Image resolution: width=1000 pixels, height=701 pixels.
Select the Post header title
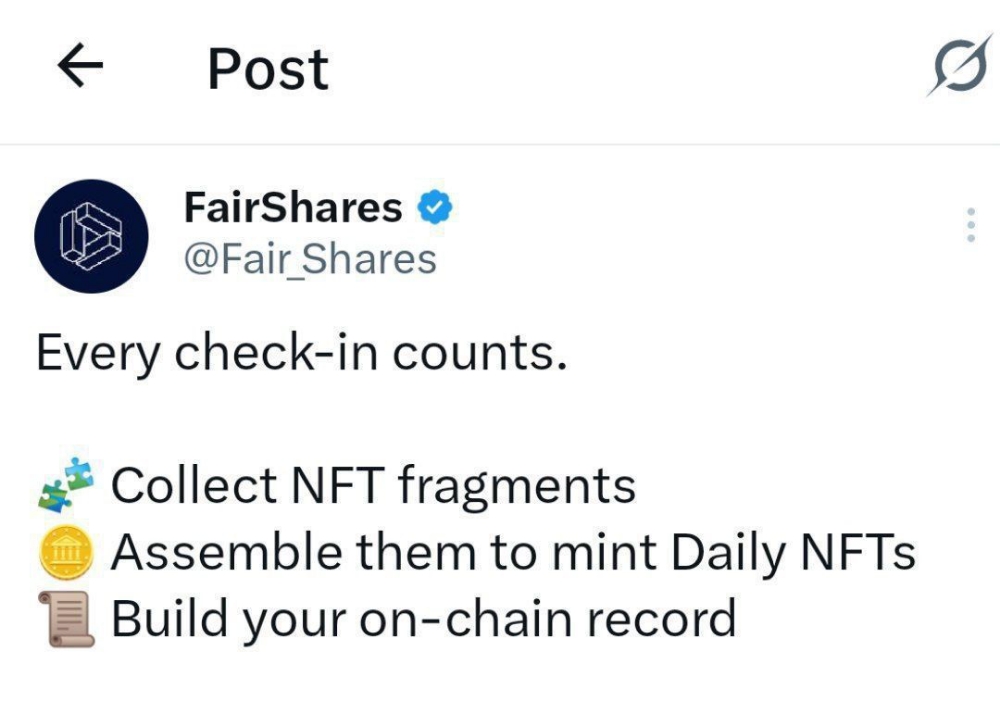coord(268,69)
